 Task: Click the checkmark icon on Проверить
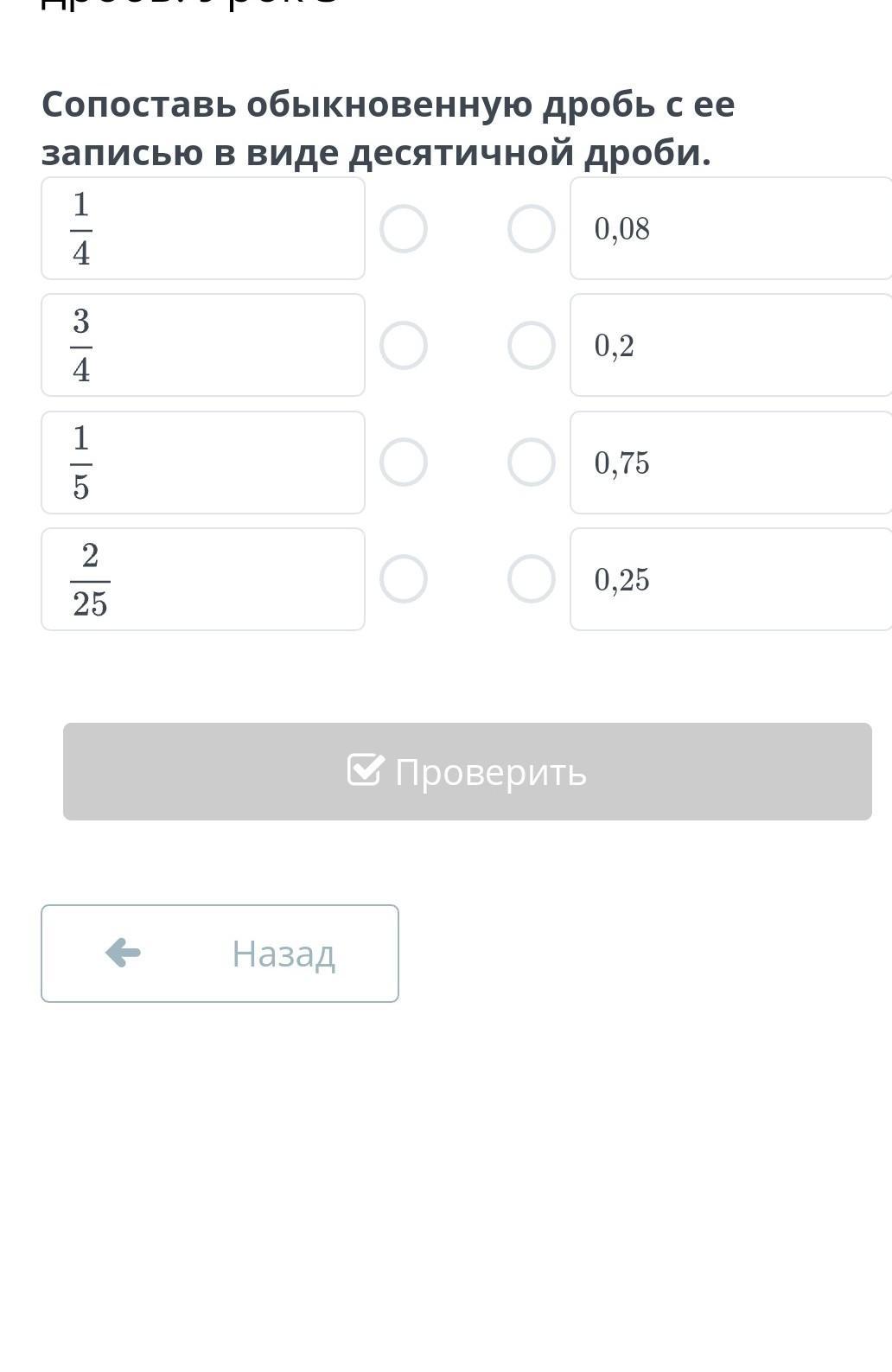click(365, 769)
